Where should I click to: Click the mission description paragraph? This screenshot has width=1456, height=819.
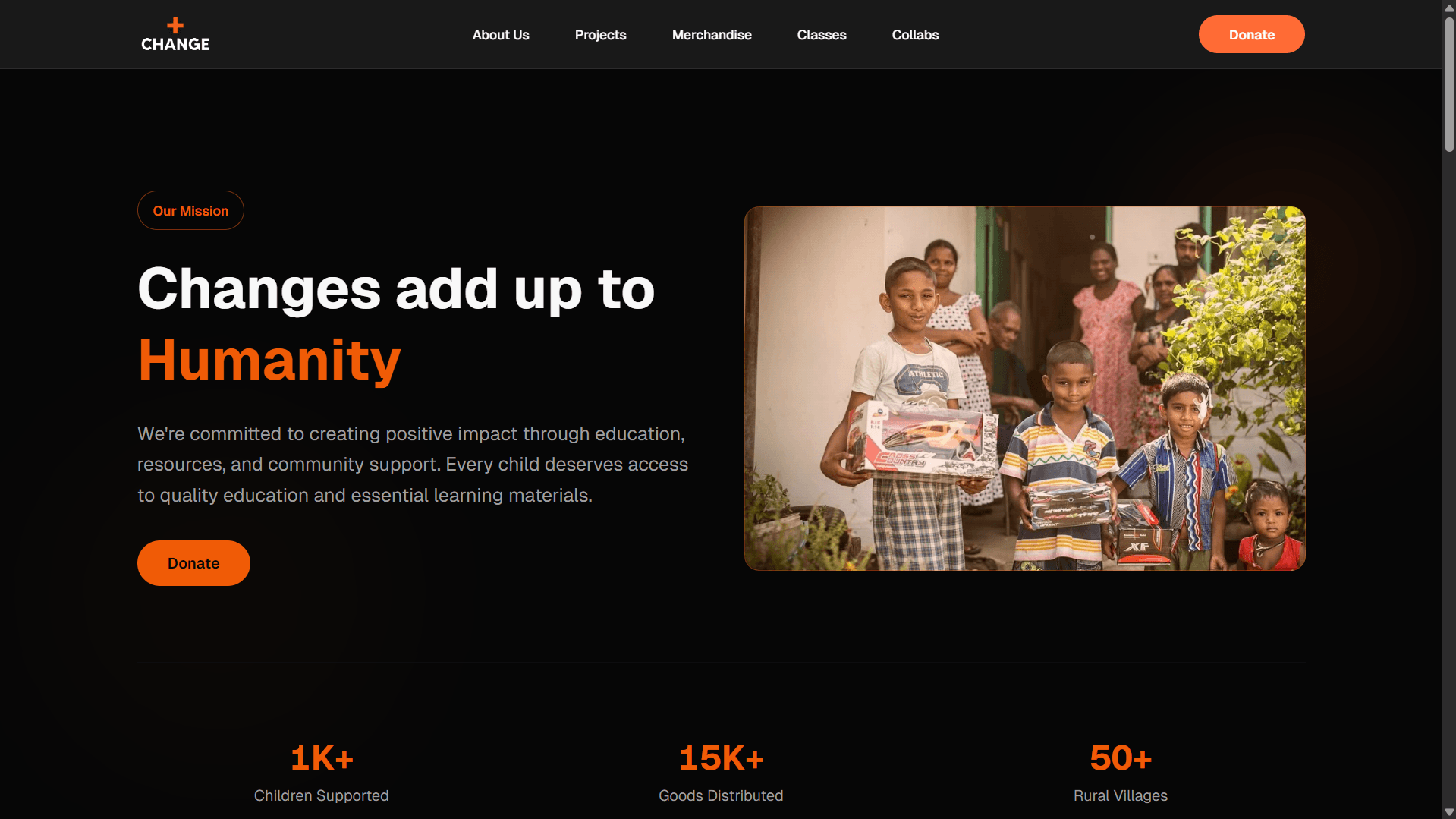413,465
